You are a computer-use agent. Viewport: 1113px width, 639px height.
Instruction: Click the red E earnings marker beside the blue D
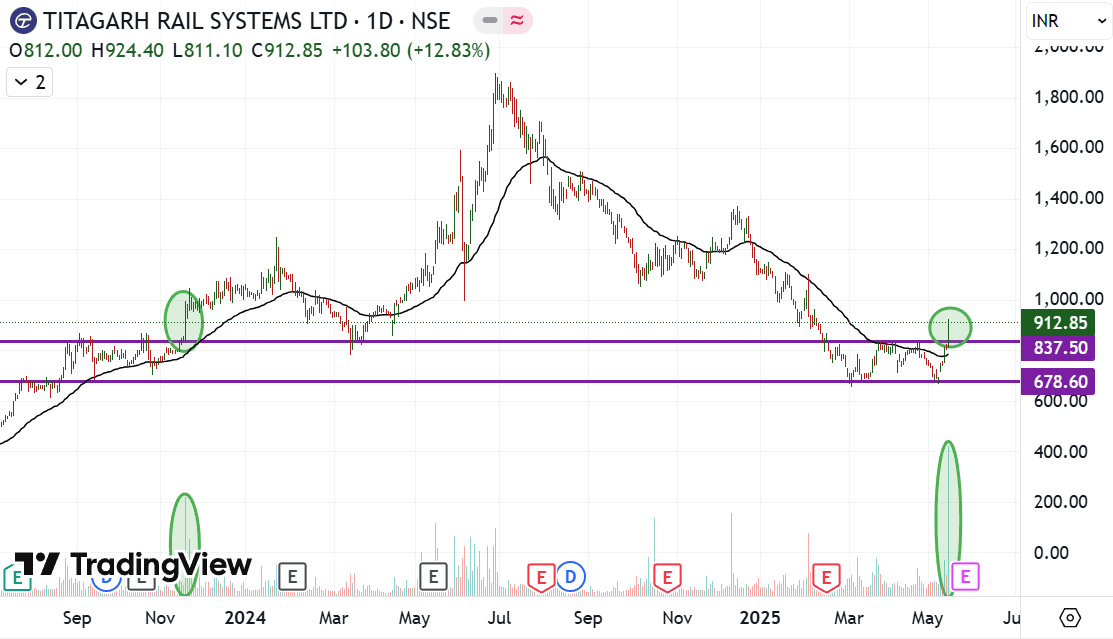pos(541,578)
